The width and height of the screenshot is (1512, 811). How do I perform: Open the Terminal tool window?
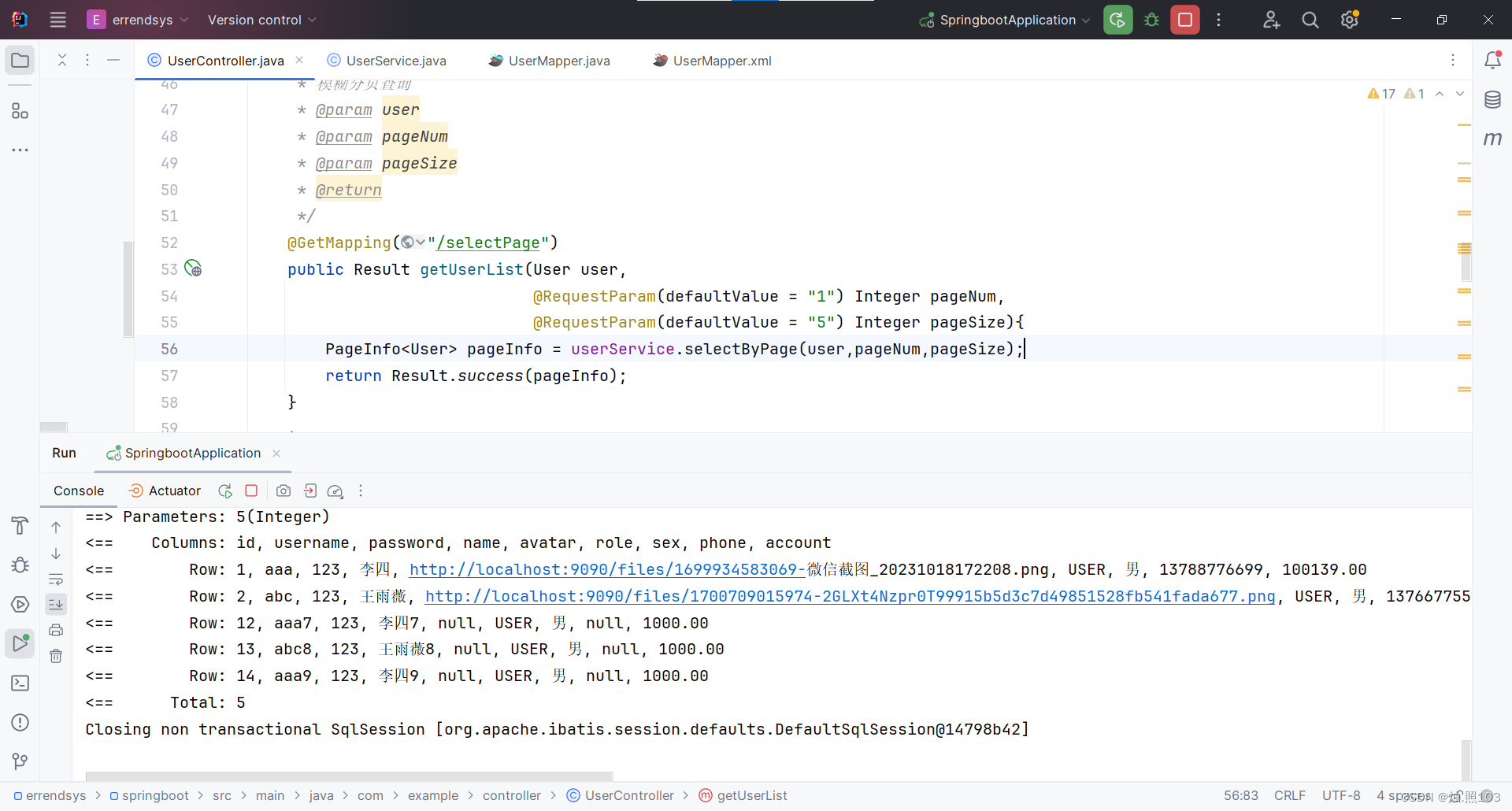click(20, 683)
